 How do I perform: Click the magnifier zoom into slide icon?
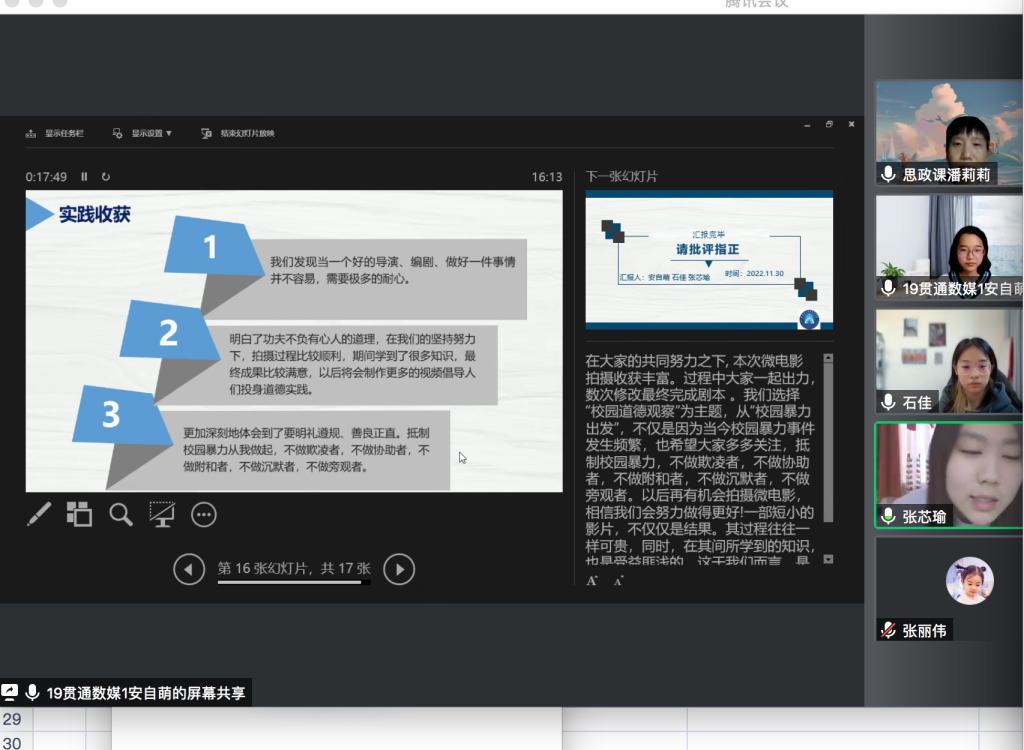(x=121, y=514)
